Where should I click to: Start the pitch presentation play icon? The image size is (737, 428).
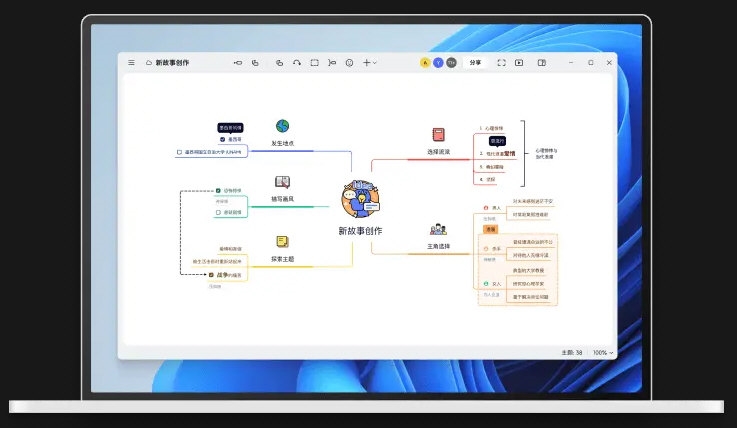(519, 62)
